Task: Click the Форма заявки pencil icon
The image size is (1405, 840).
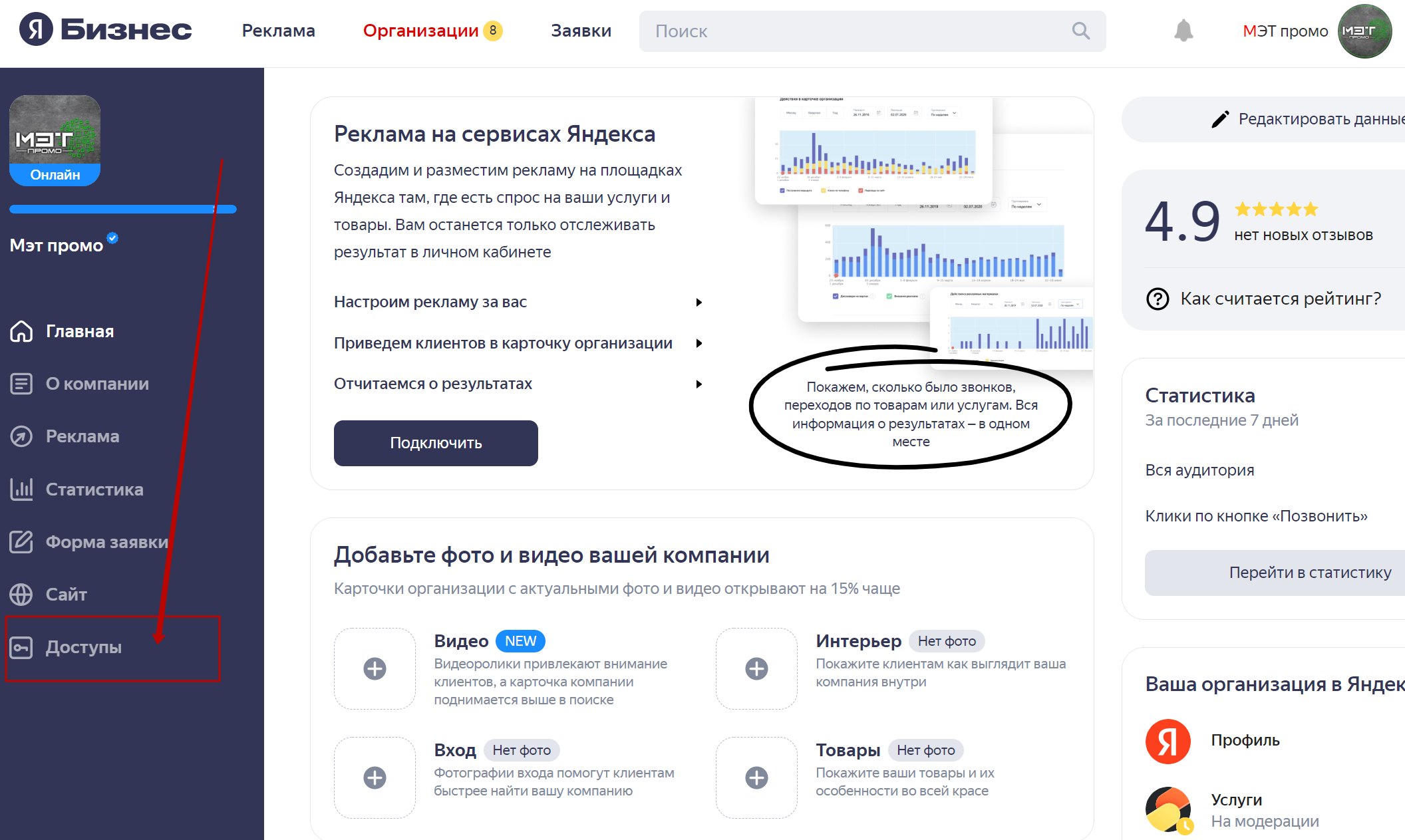Action: point(21,541)
